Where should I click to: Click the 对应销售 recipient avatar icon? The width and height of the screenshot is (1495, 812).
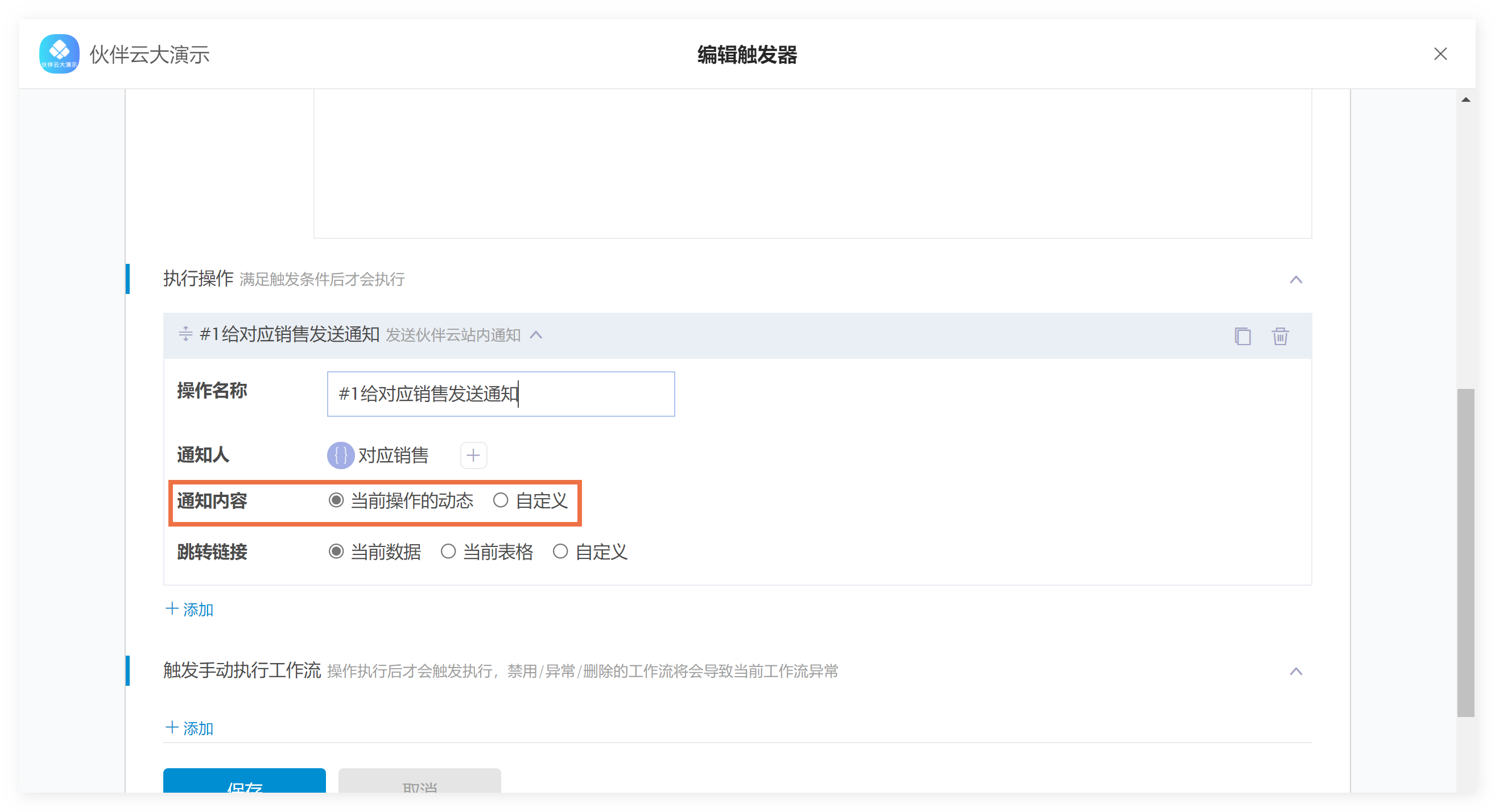tap(341, 455)
